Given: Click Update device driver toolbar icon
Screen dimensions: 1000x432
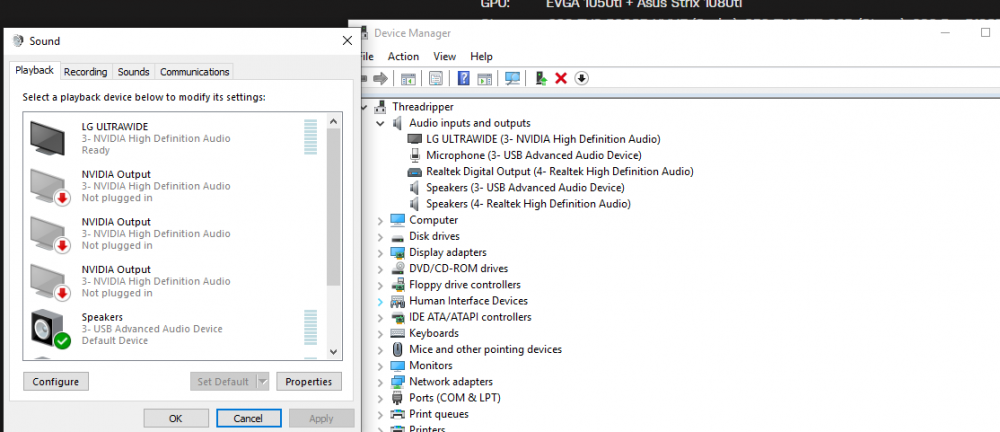Looking at the screenshot, I should coord(541,78).
